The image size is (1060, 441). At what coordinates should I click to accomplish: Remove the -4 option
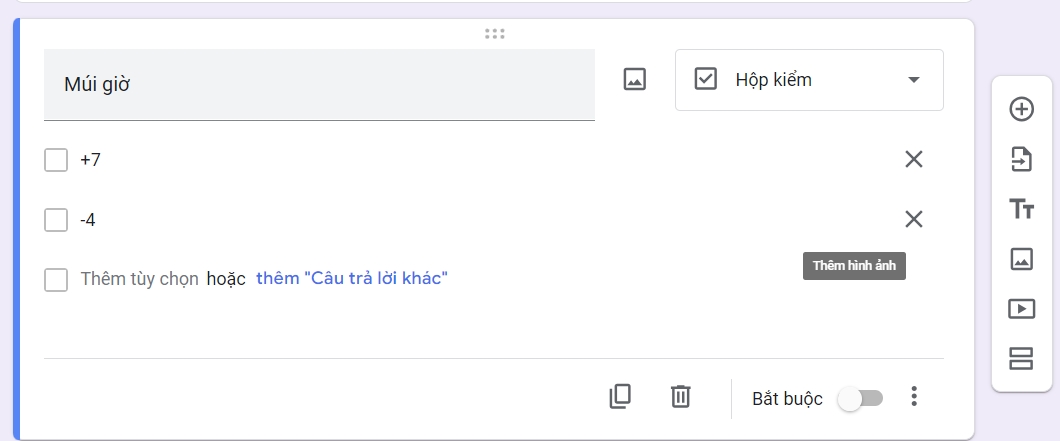[x=914, y=220]
